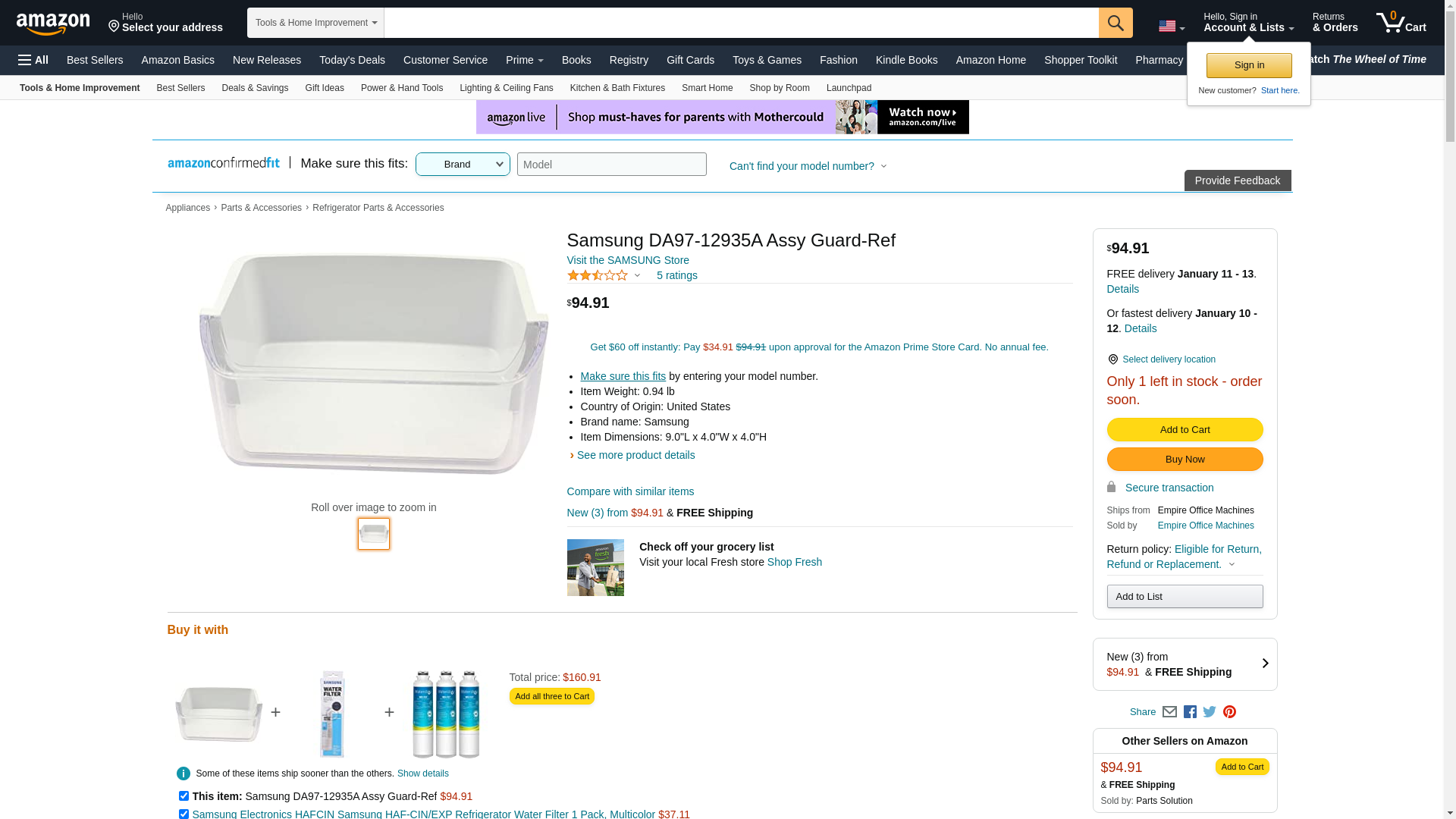1456x819 pixels.
Task: Expand the star rating breakdown arrow
Action: [x=637, y=275]
